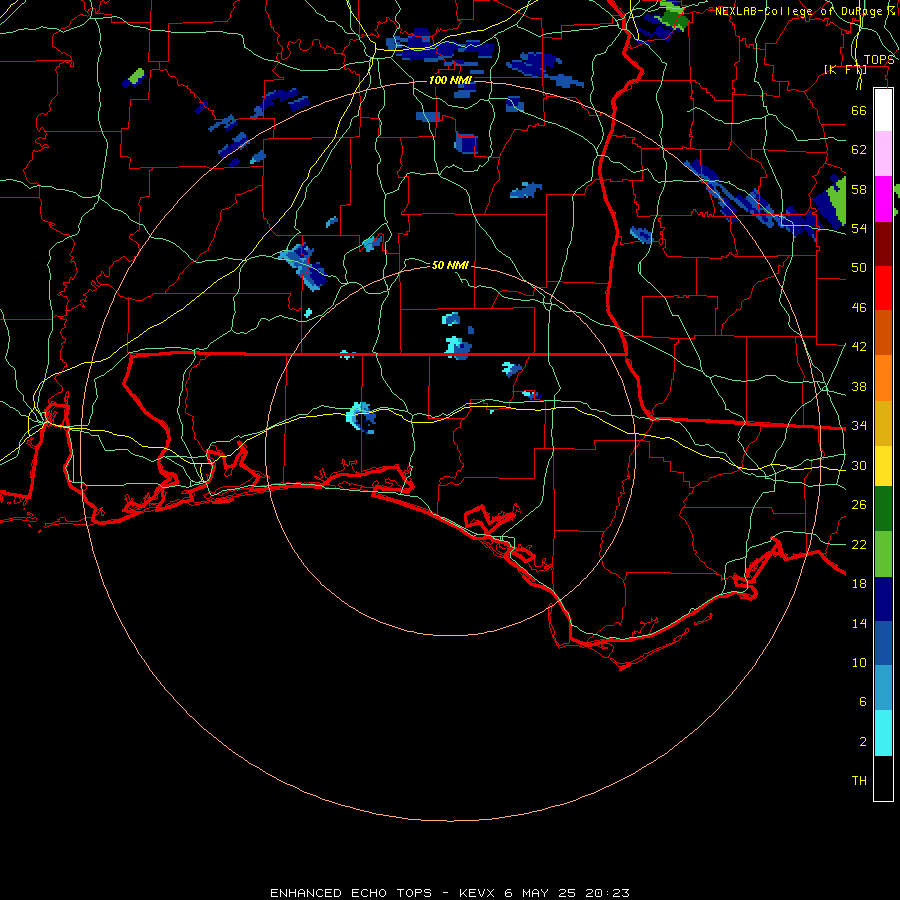The height and width of the screenshot is (900, 900).
Task: Click the navy 22 kft legend swatch
Action: pos(883,599)
